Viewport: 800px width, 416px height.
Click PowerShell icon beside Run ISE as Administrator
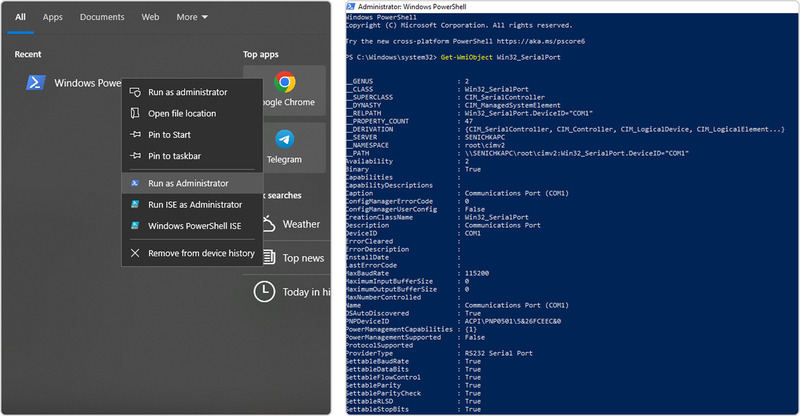pos(135,204)
